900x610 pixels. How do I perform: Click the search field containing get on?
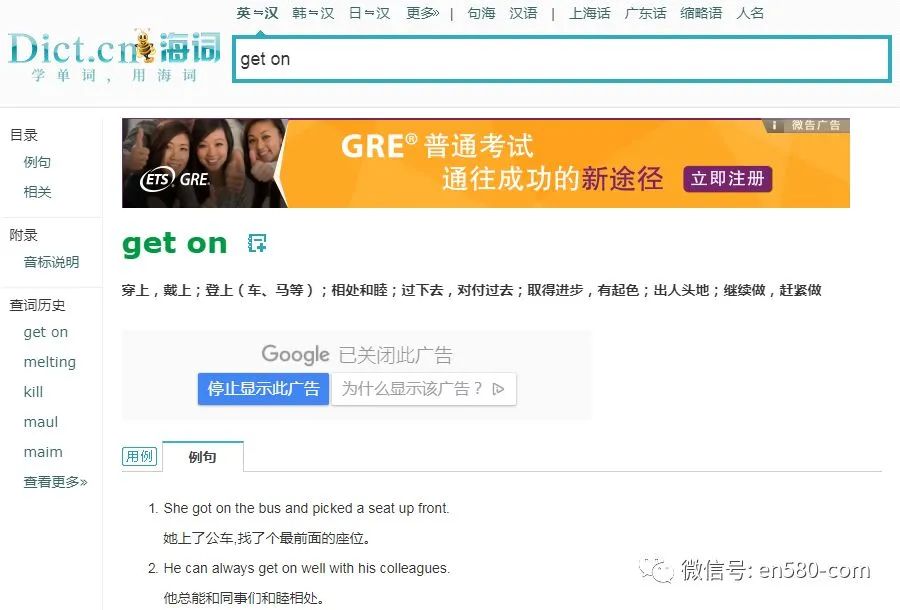(562, 59)
